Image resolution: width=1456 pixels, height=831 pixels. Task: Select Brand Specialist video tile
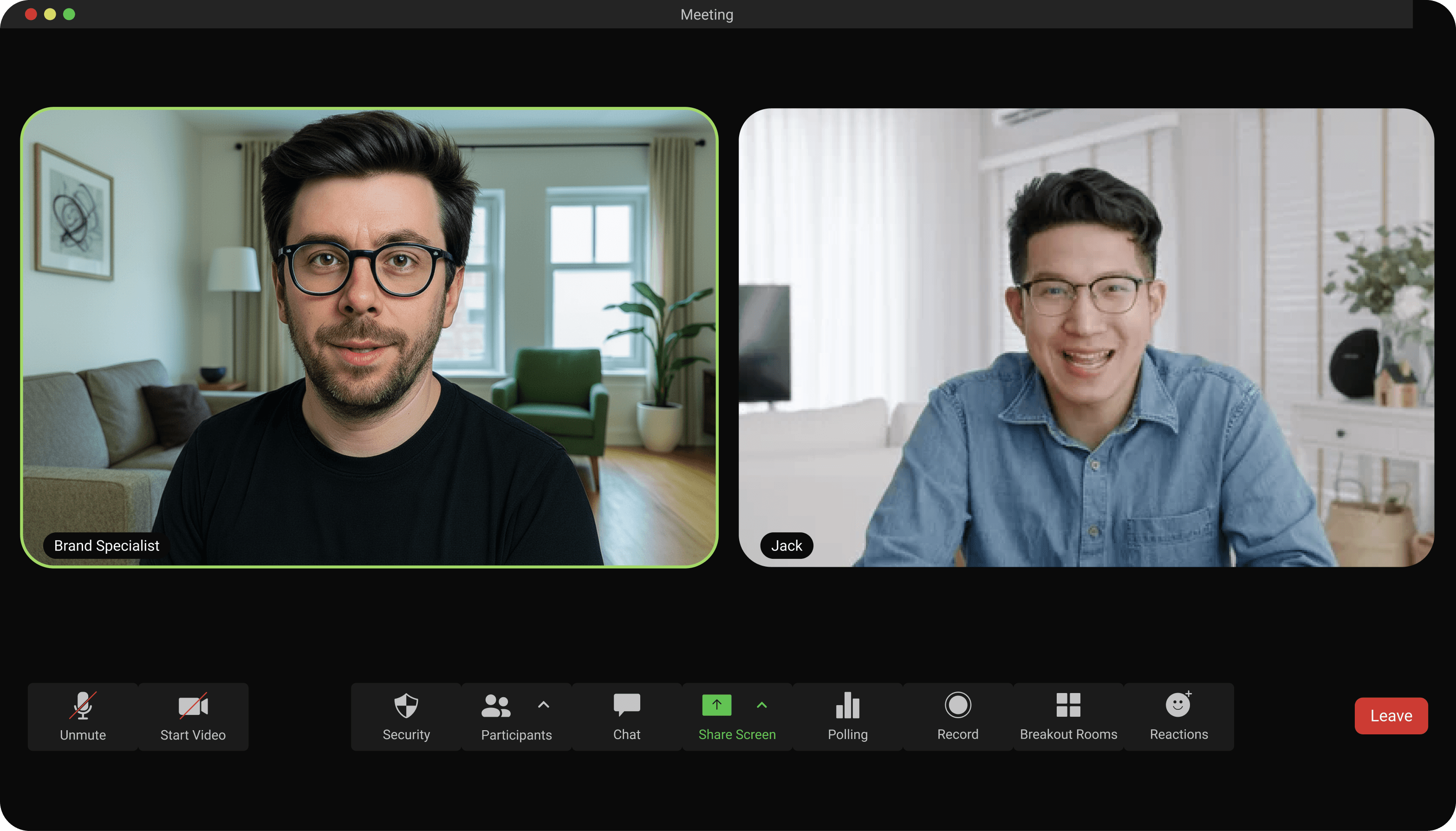(369, 337)
